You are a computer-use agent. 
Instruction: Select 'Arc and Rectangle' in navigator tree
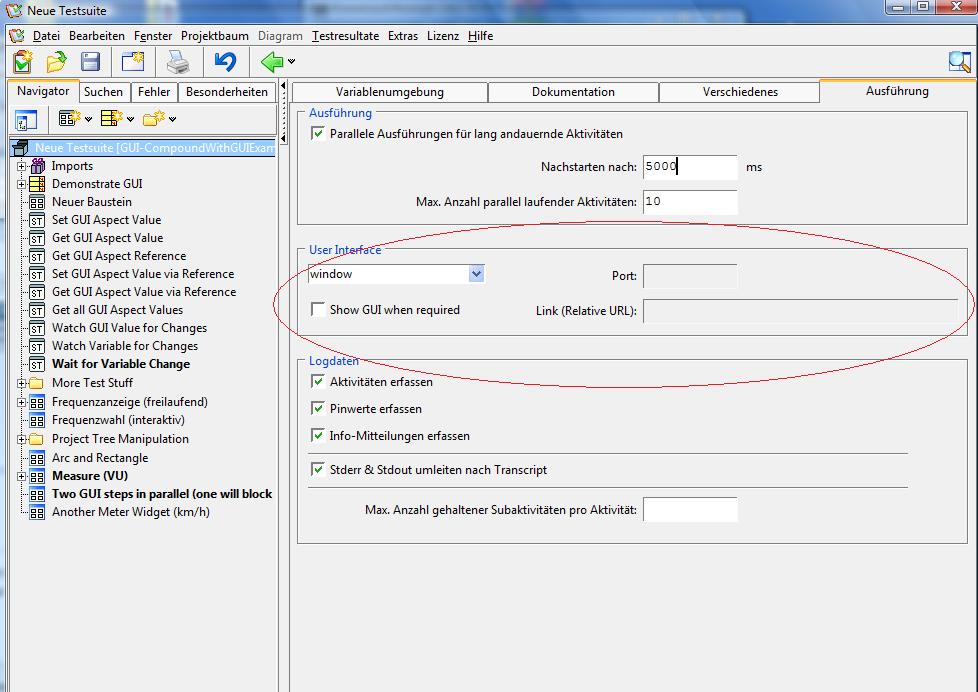coord(99,458)
